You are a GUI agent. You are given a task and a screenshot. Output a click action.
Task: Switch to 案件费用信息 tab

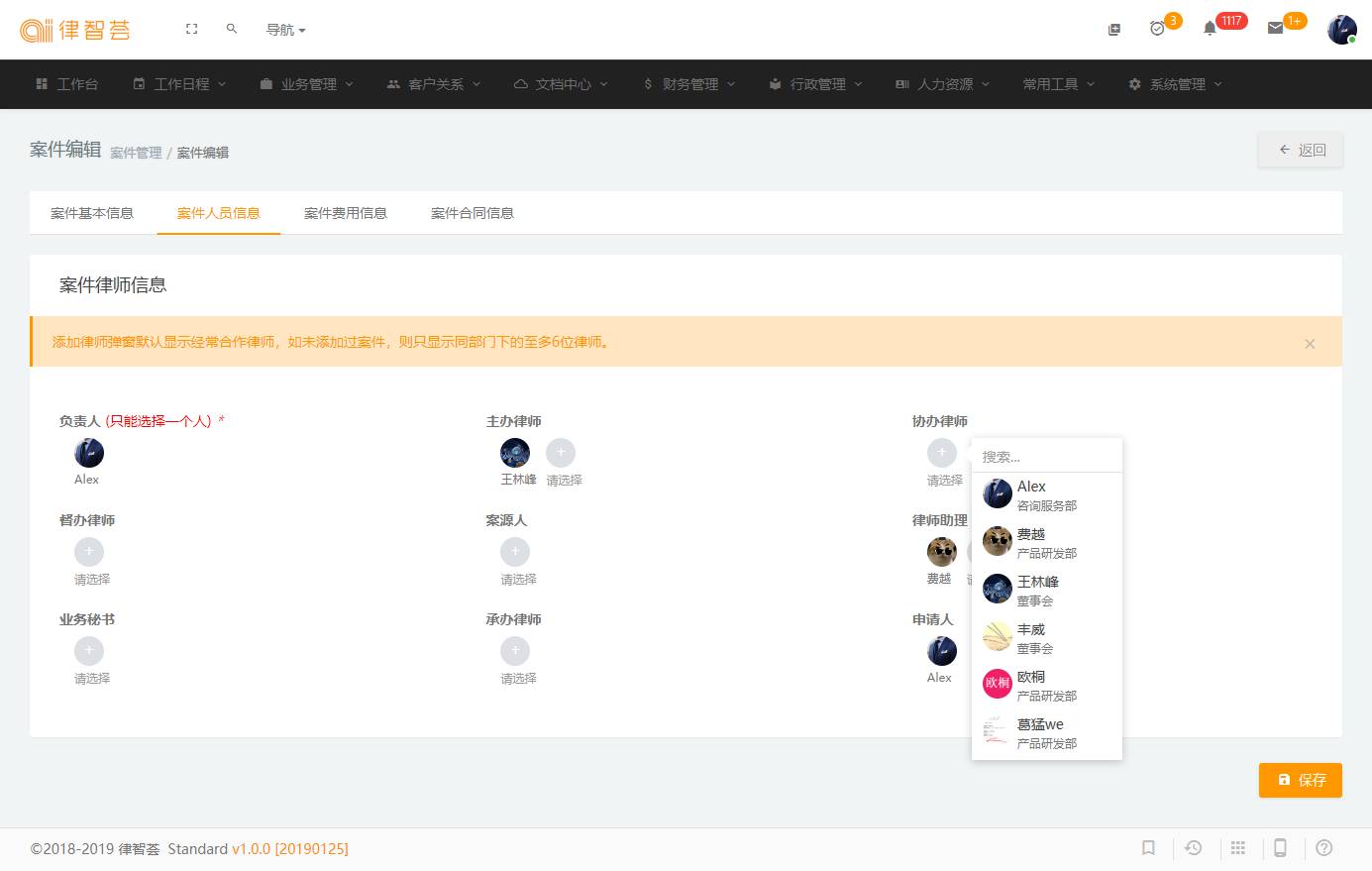click(x=346, y=213)
